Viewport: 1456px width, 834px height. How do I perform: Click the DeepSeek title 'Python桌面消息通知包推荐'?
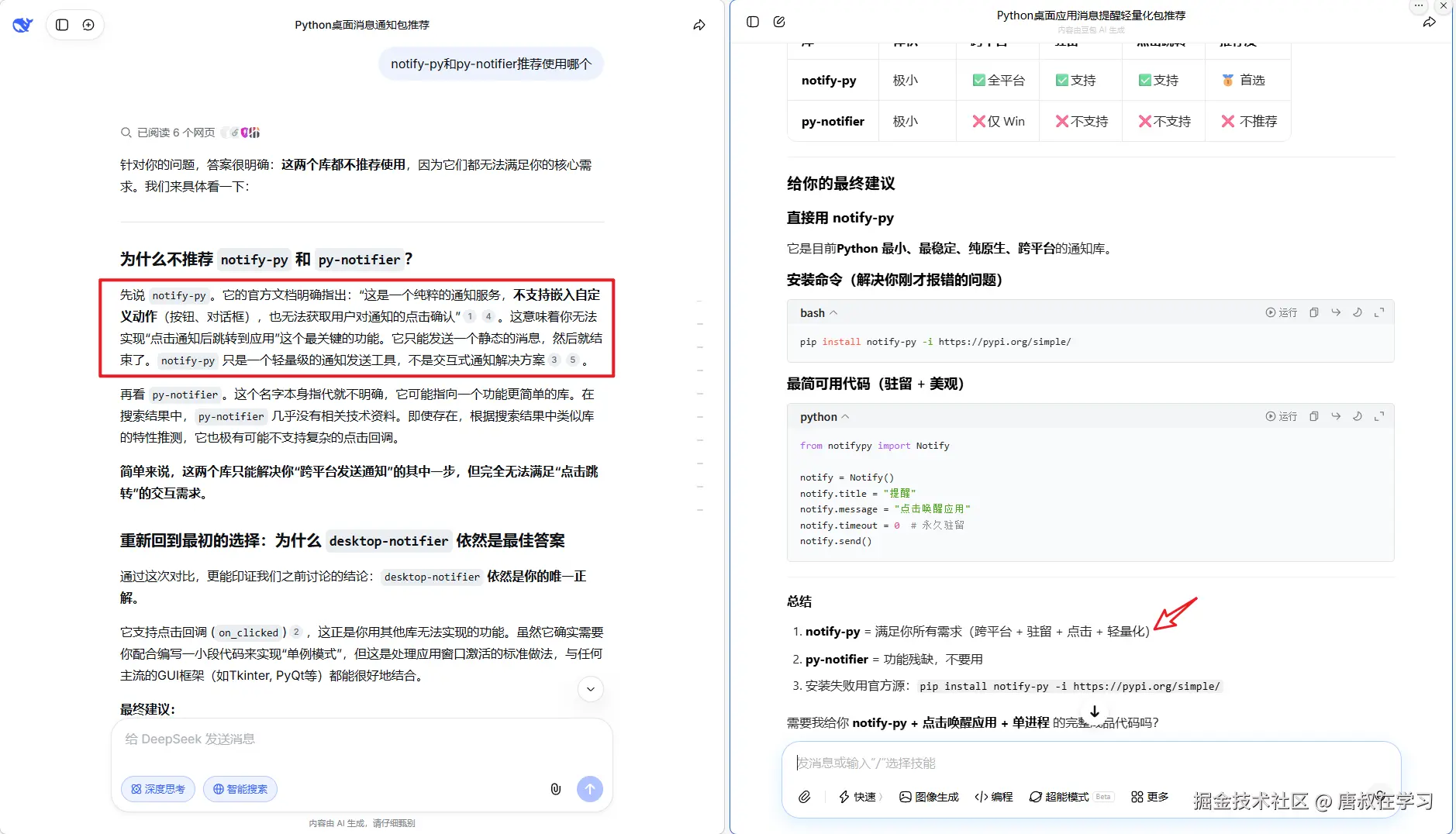pos(362,25)
